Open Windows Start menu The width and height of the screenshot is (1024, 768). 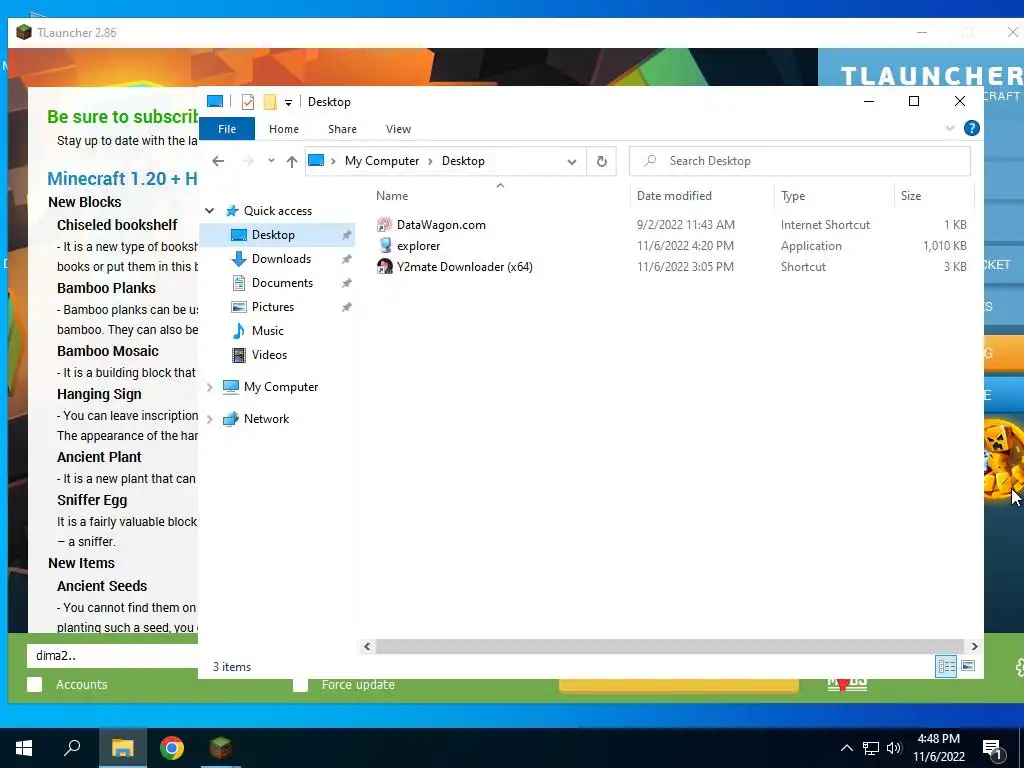pyautogui.click(x=24, y=748)
